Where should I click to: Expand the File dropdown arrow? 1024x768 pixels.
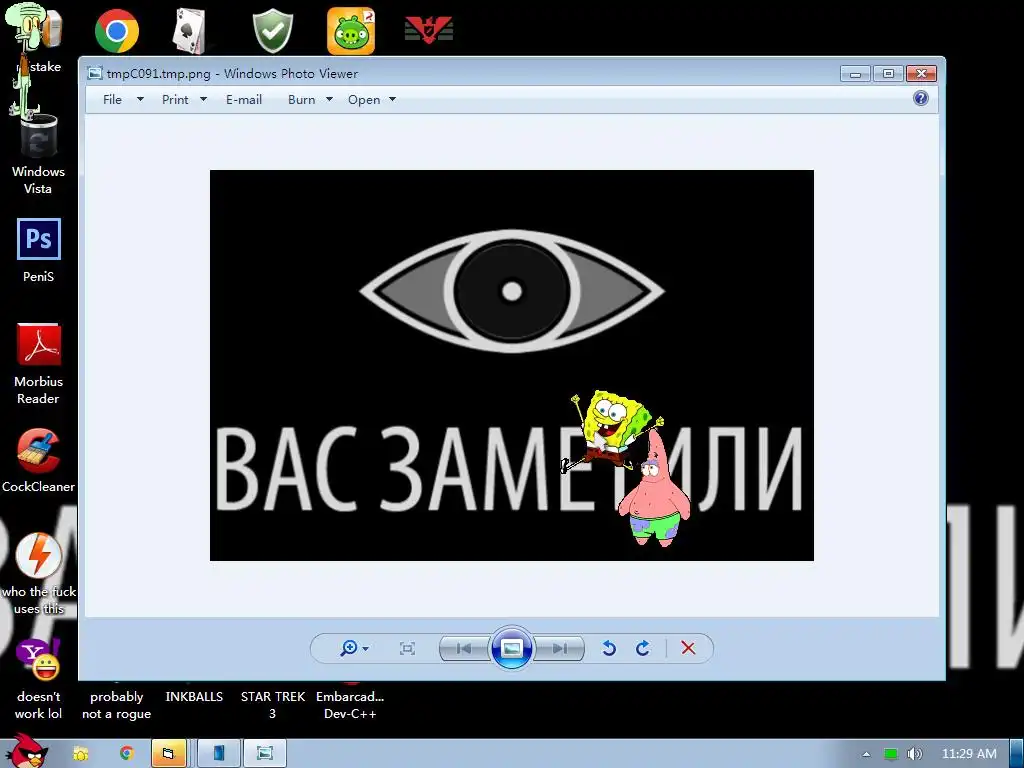pyautogui.click(x=140, y=99)
